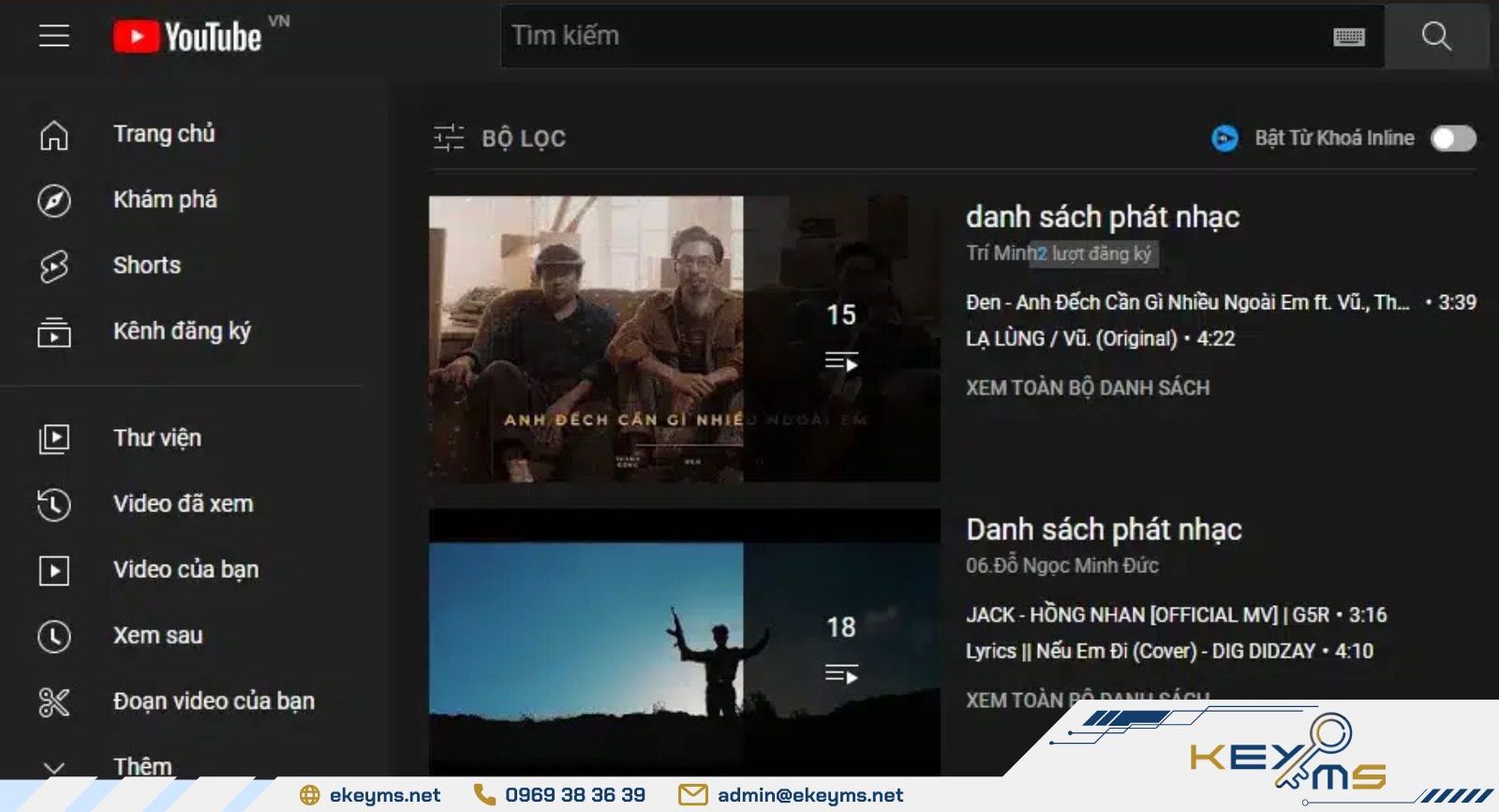Screen dimensions: 1499x812
Task: Click the YouTube logo
Action: [187, 37]
